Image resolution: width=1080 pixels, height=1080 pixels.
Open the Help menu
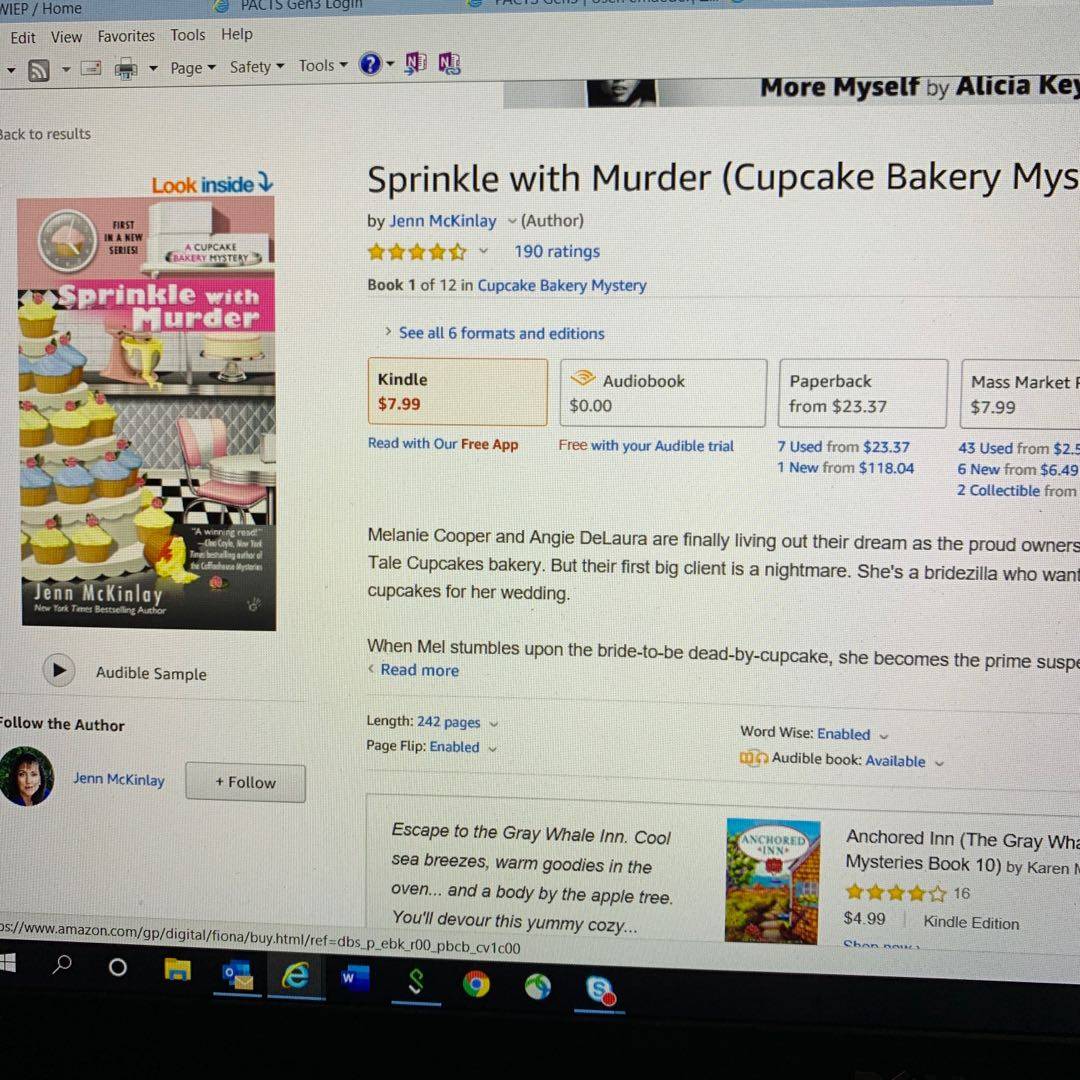236,34
